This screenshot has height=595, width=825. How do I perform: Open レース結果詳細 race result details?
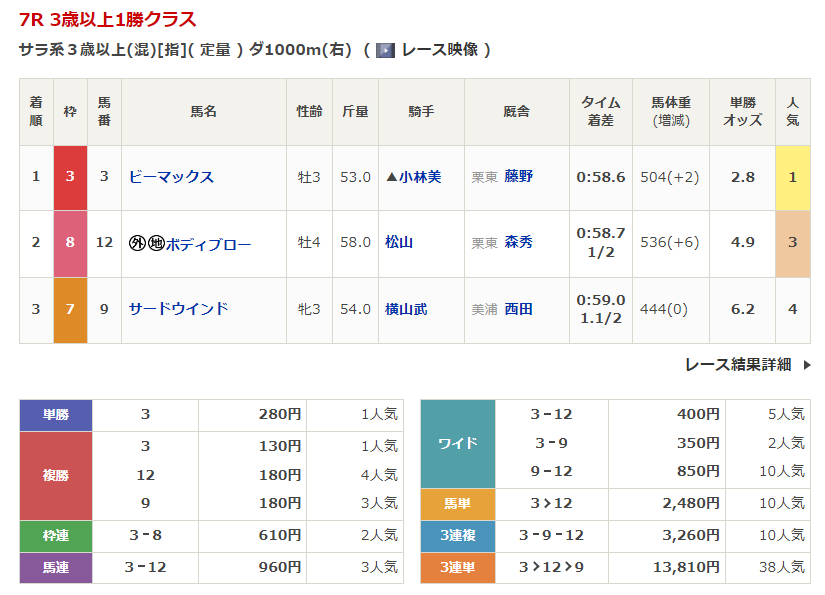point(738,365)
